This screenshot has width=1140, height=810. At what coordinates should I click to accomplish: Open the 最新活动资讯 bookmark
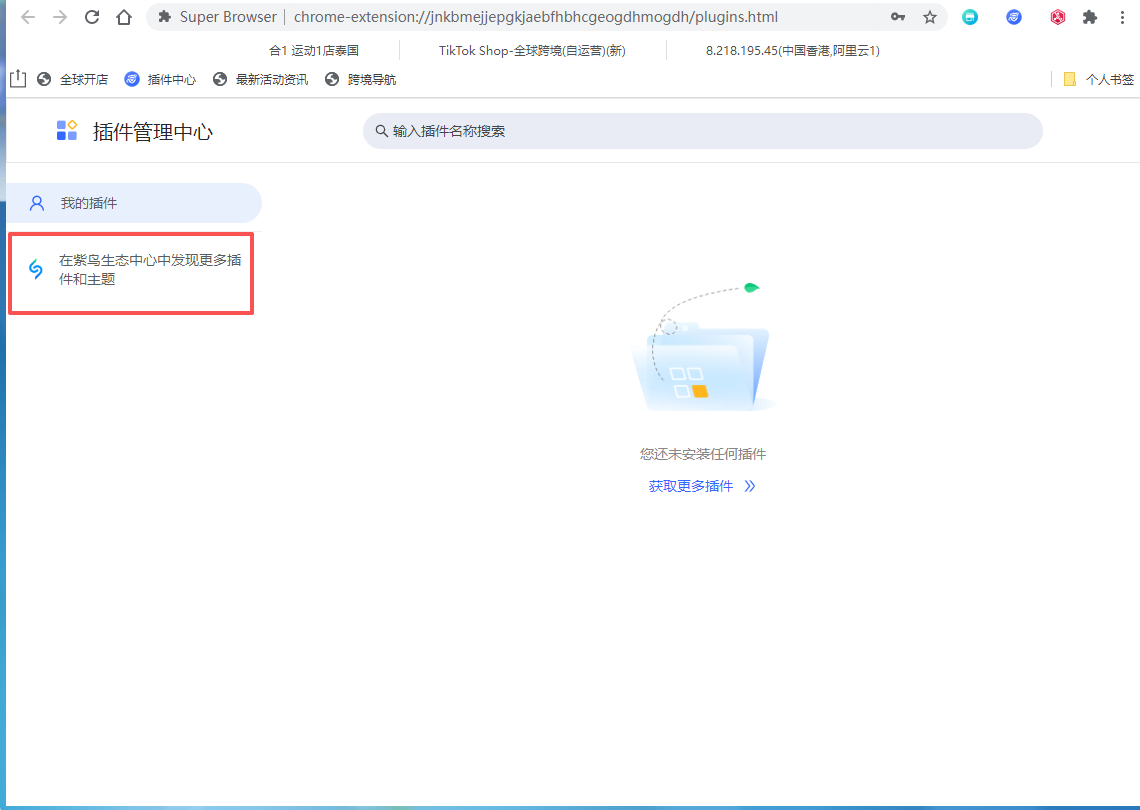pyautogui.click(x=261, y=79)
